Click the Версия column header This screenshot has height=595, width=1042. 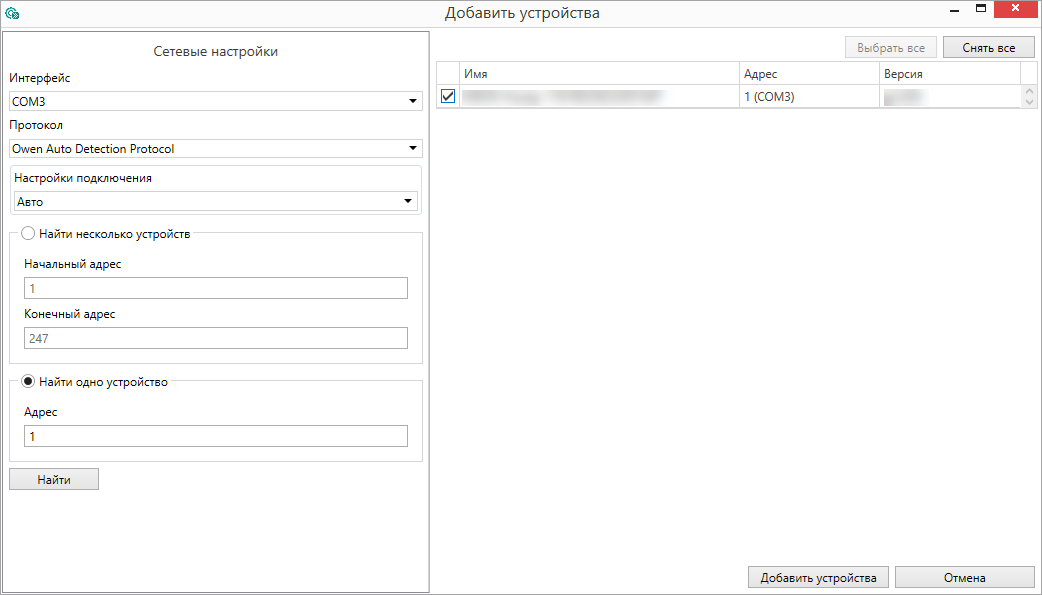(949, 74)
